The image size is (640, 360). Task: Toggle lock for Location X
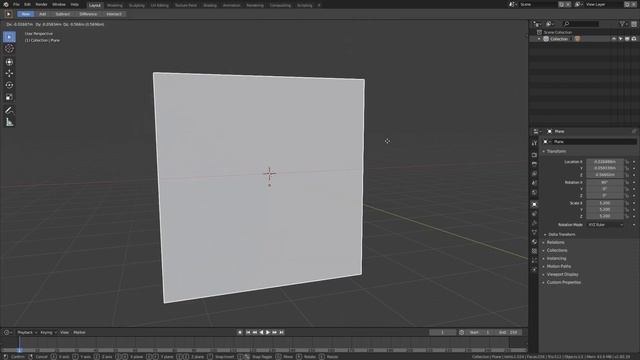pyautogui.click(x=627, y=162)
